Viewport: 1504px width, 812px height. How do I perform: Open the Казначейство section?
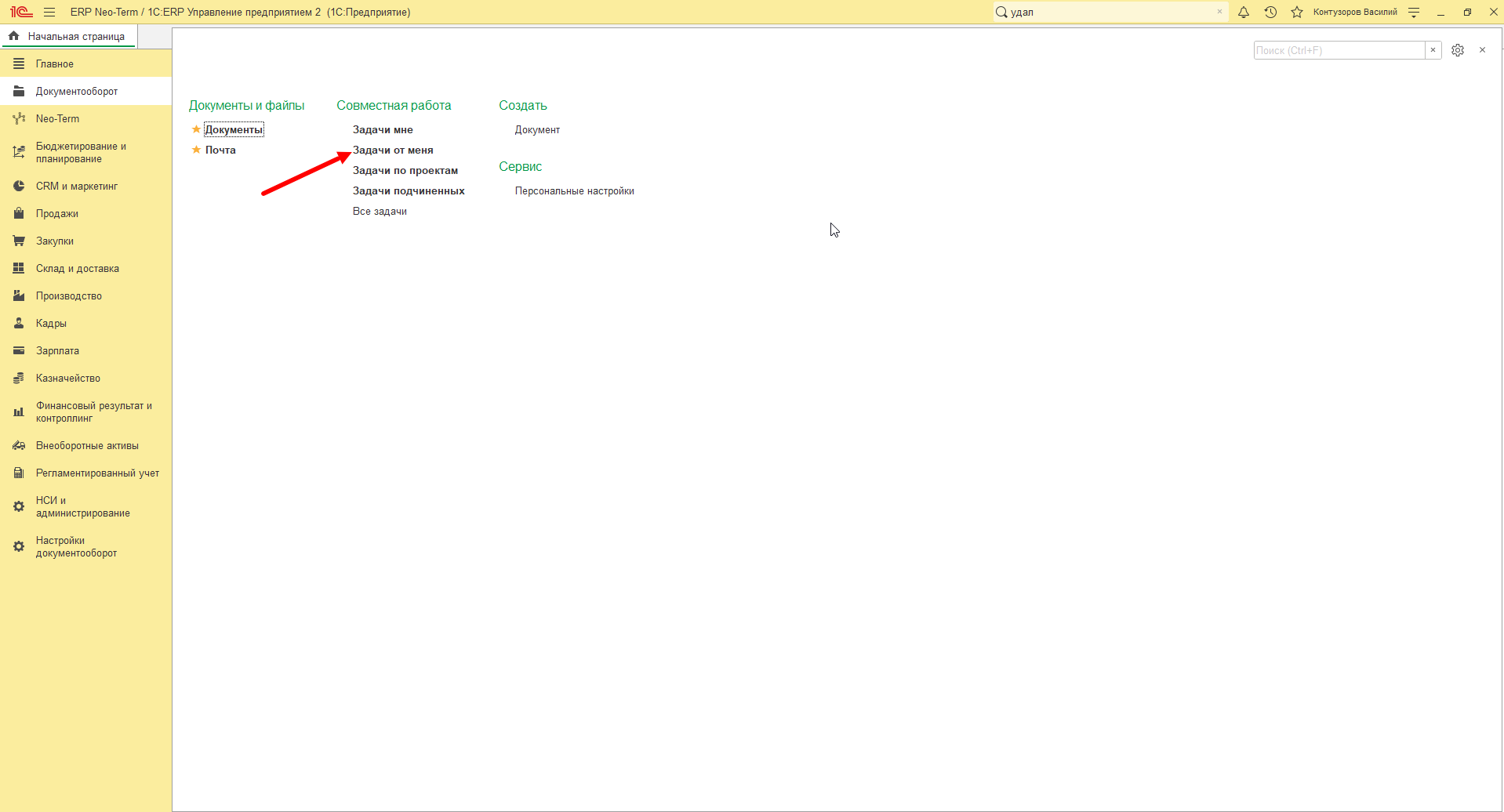68,378
